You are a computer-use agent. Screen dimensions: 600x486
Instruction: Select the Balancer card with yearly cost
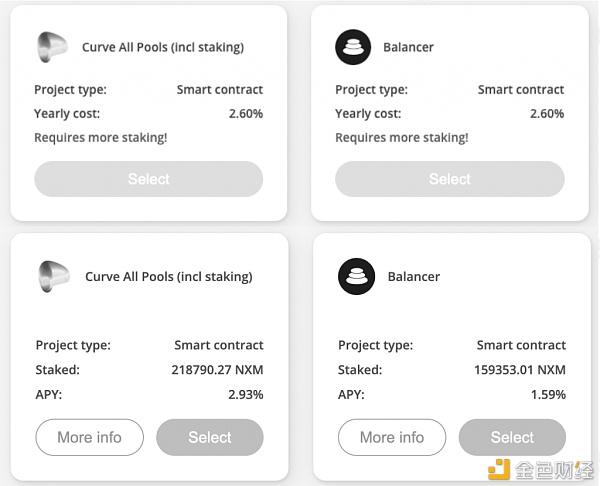(x=450, y=179)
